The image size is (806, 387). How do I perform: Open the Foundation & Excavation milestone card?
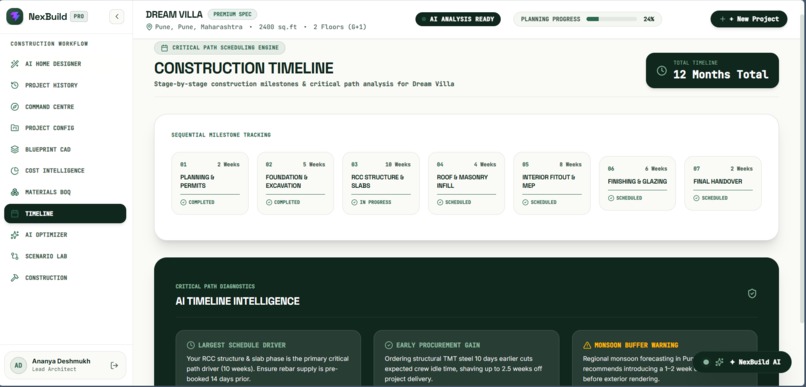tap(296, 183)
